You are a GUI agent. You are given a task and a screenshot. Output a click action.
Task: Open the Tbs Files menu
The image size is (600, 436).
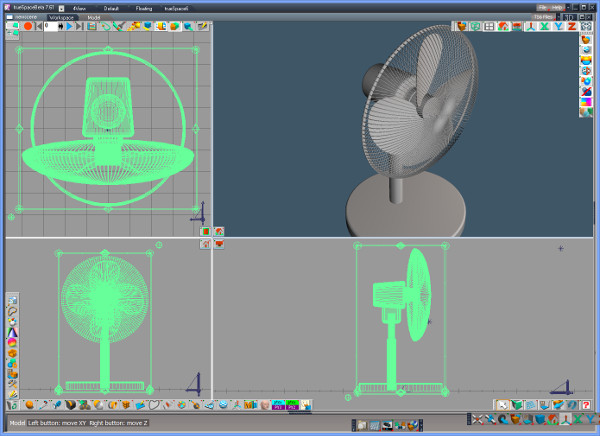click(543, 17)
